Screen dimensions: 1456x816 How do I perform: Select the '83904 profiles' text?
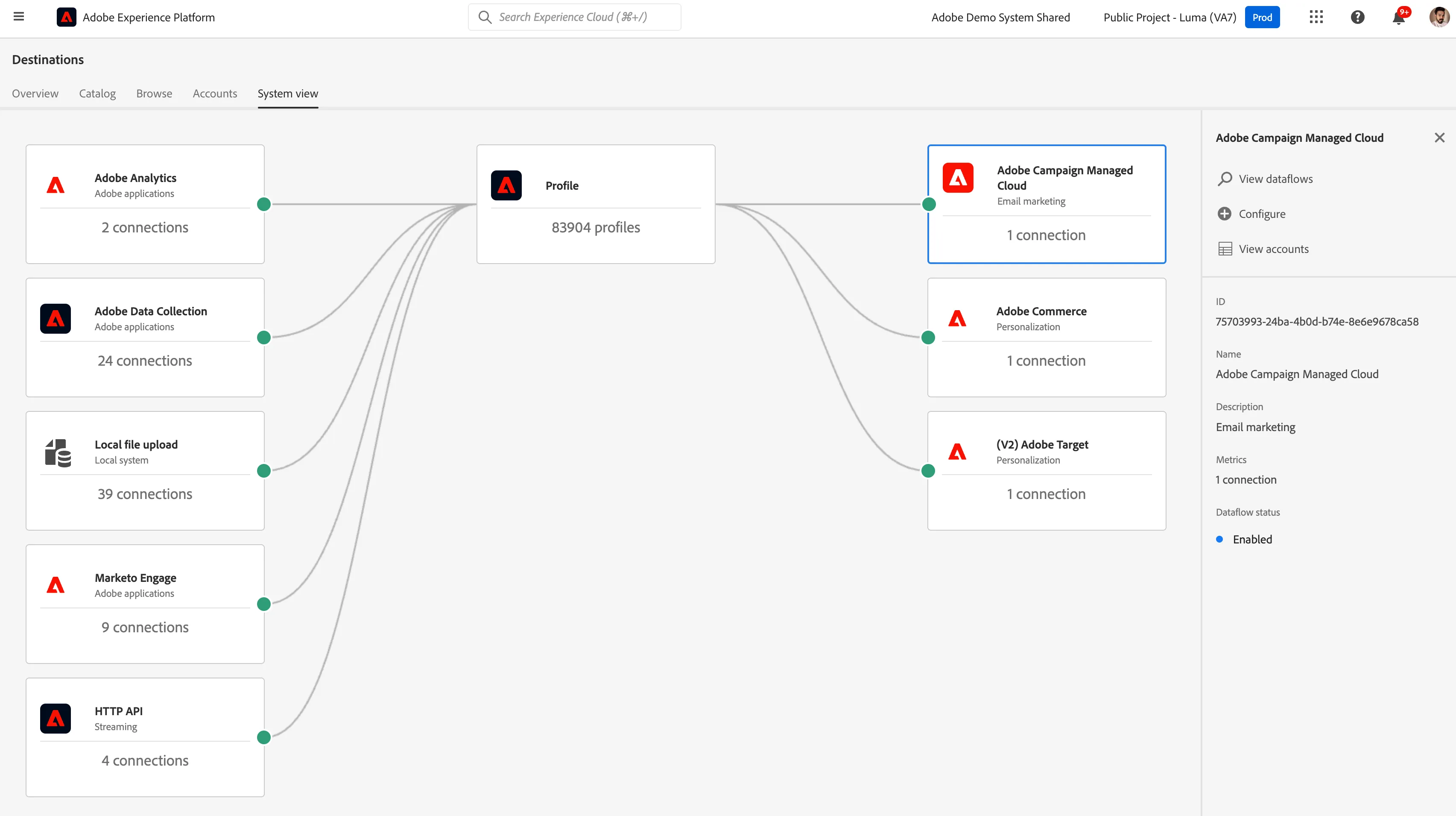(x=596, y=227)
